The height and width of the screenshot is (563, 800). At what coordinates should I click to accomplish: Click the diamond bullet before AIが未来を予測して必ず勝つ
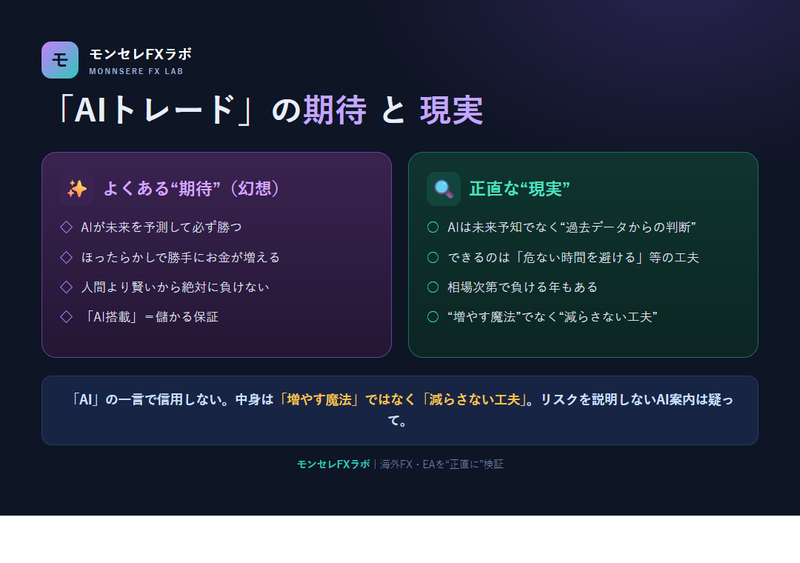[x=66, y=227]
